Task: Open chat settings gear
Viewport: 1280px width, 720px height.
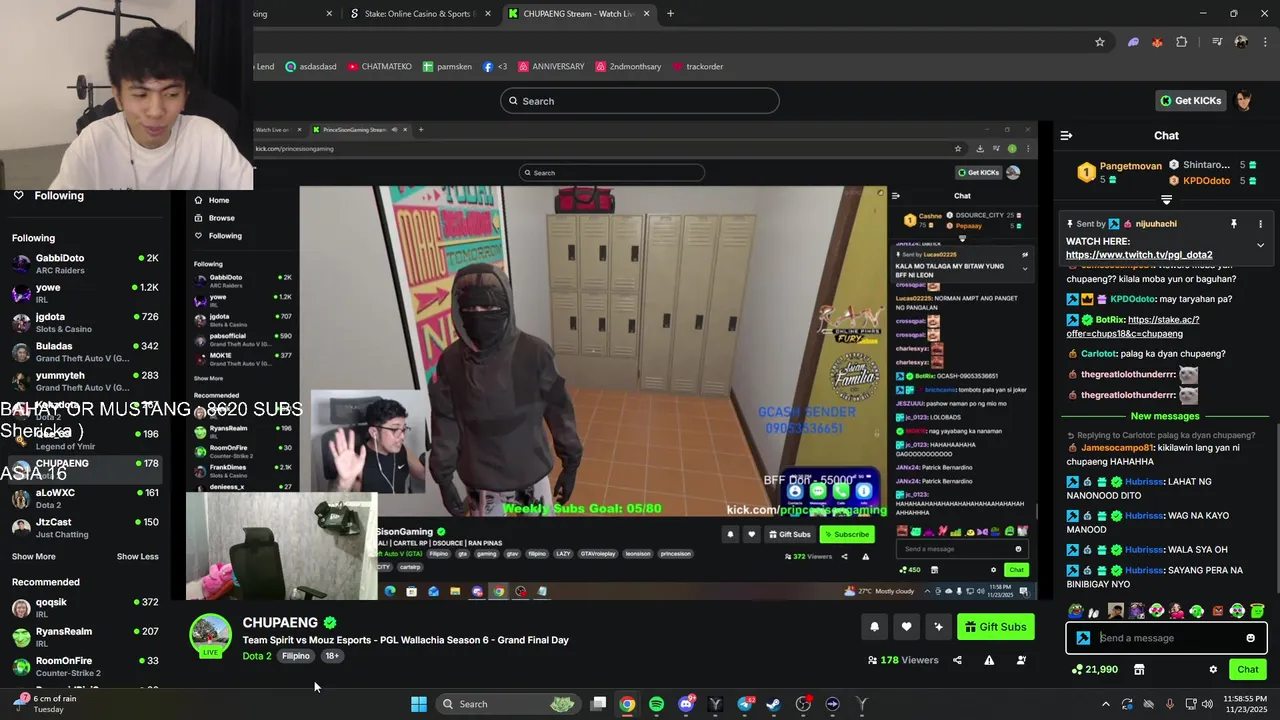Action: (x=1213, y=669)
